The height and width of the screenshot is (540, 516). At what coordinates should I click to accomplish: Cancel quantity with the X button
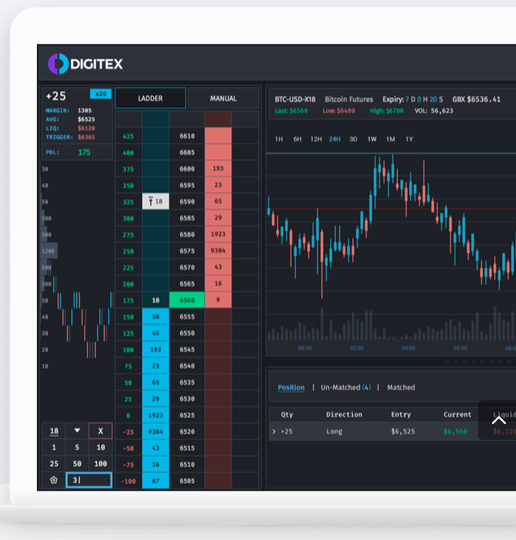(x=101, y=431)
